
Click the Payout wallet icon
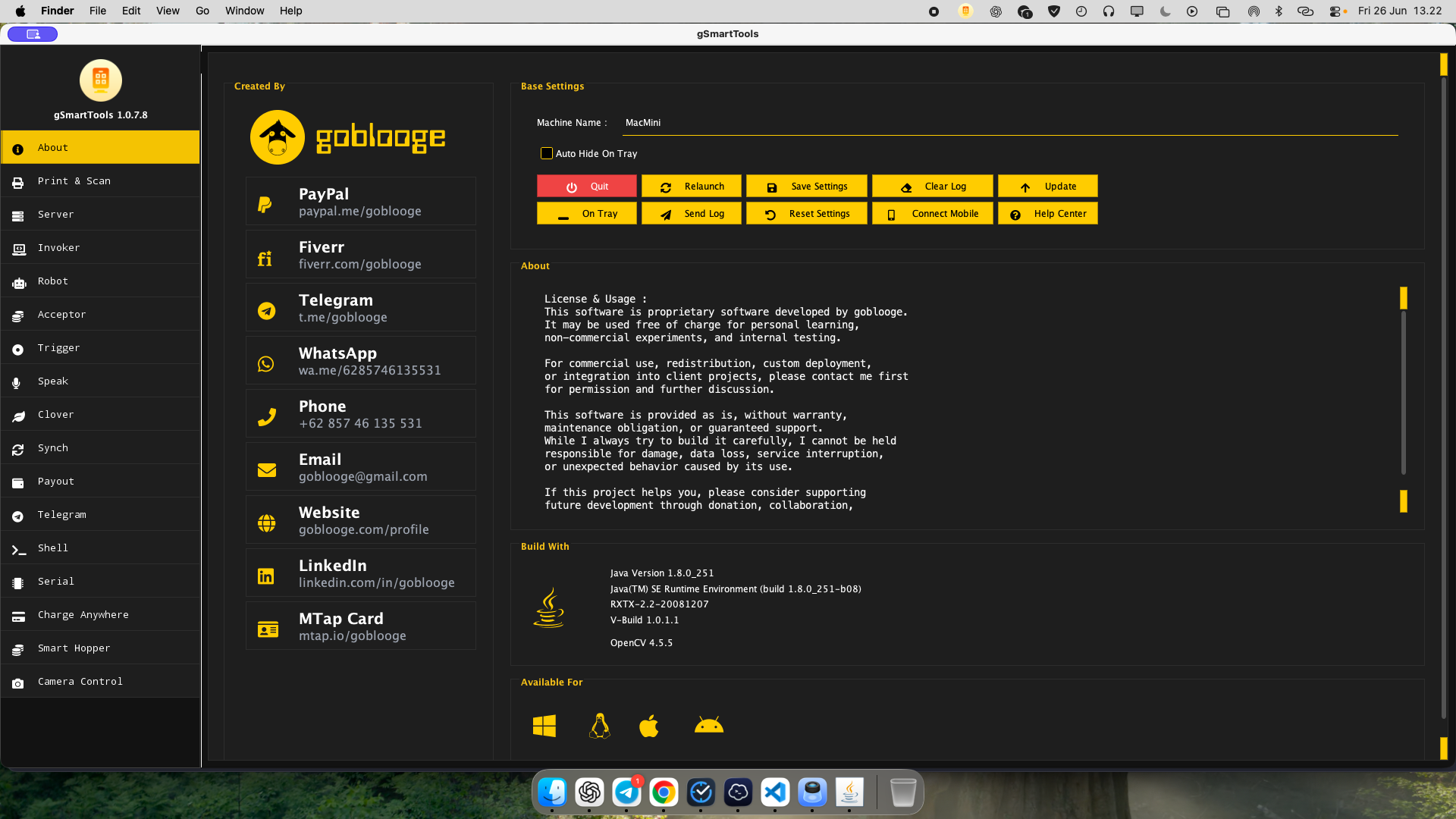(18, 483)
